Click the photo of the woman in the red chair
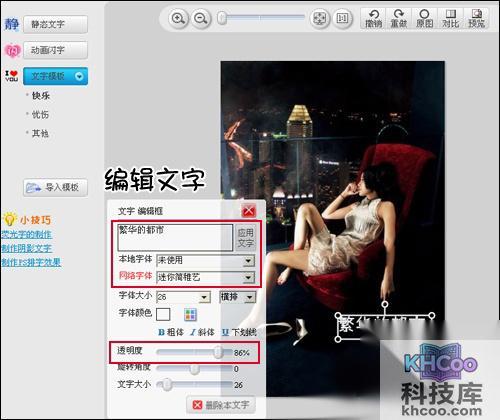 [333, 229]
